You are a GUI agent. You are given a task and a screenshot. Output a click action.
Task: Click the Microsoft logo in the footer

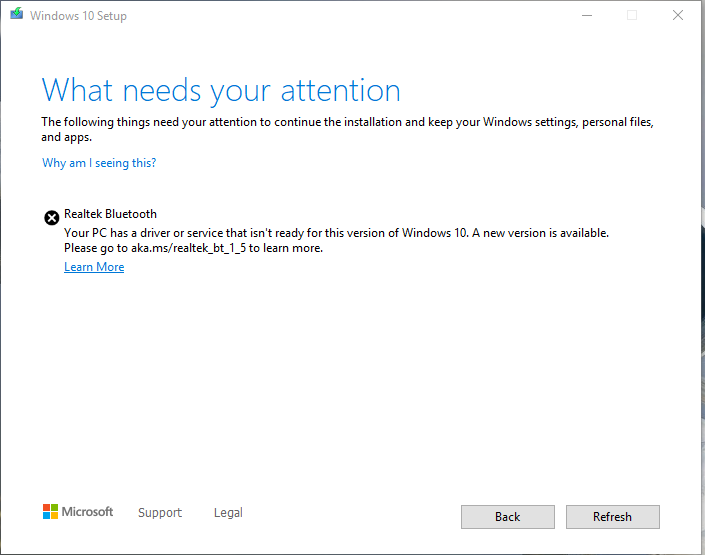78,512
